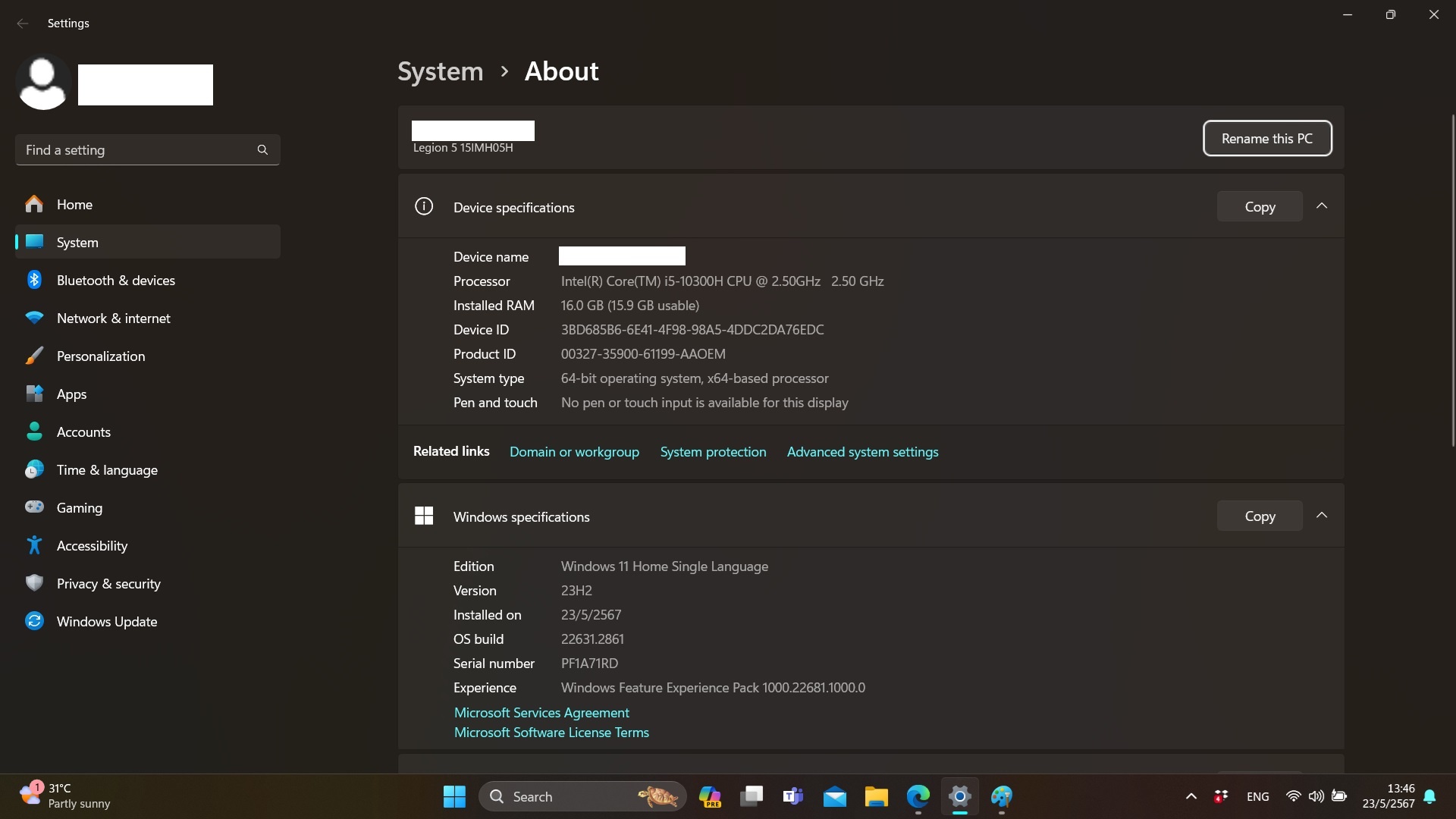Open File Explorer from taskbar
The image size is (1456, 819).
[877, 796]
